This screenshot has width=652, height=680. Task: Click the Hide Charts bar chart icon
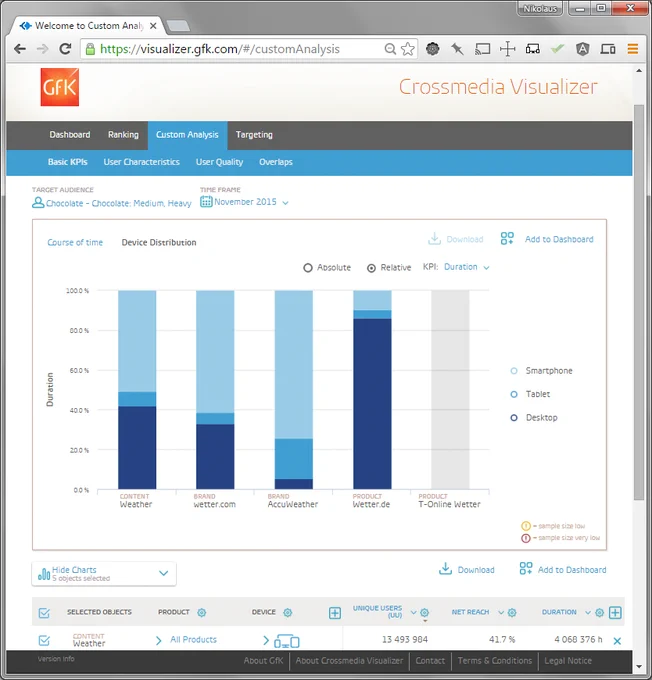point(44,574)
